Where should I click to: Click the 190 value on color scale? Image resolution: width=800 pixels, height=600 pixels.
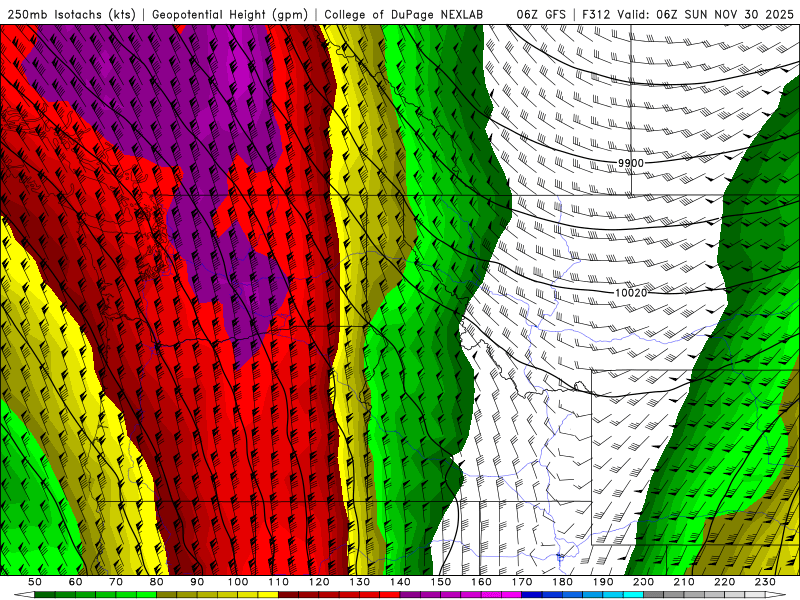tap(603, 582)
